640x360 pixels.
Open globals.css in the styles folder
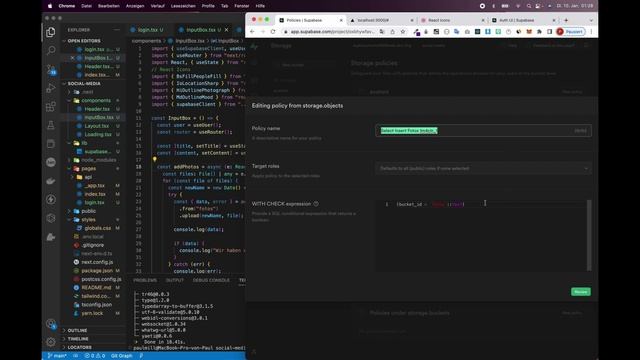pyautogui.click(x=98, y=228)
